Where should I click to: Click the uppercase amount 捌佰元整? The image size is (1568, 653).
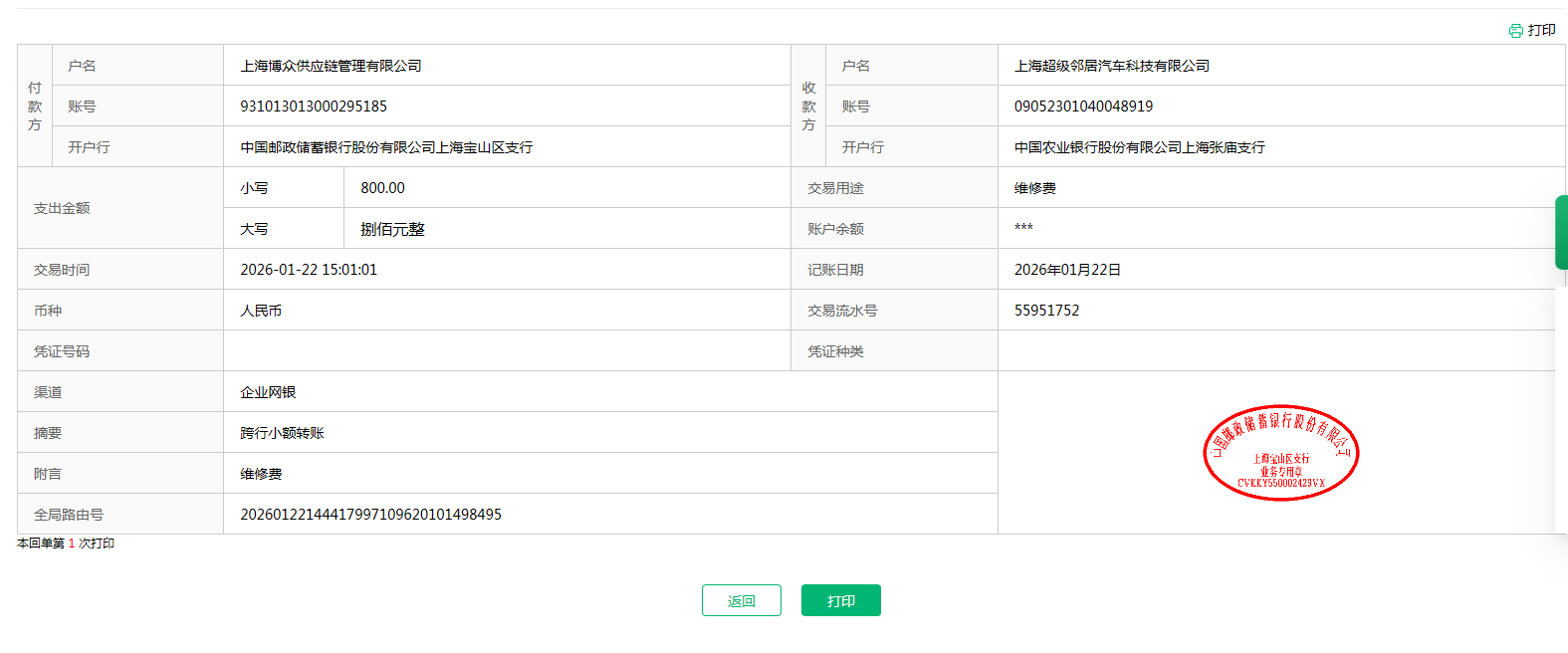coord(392,229)
